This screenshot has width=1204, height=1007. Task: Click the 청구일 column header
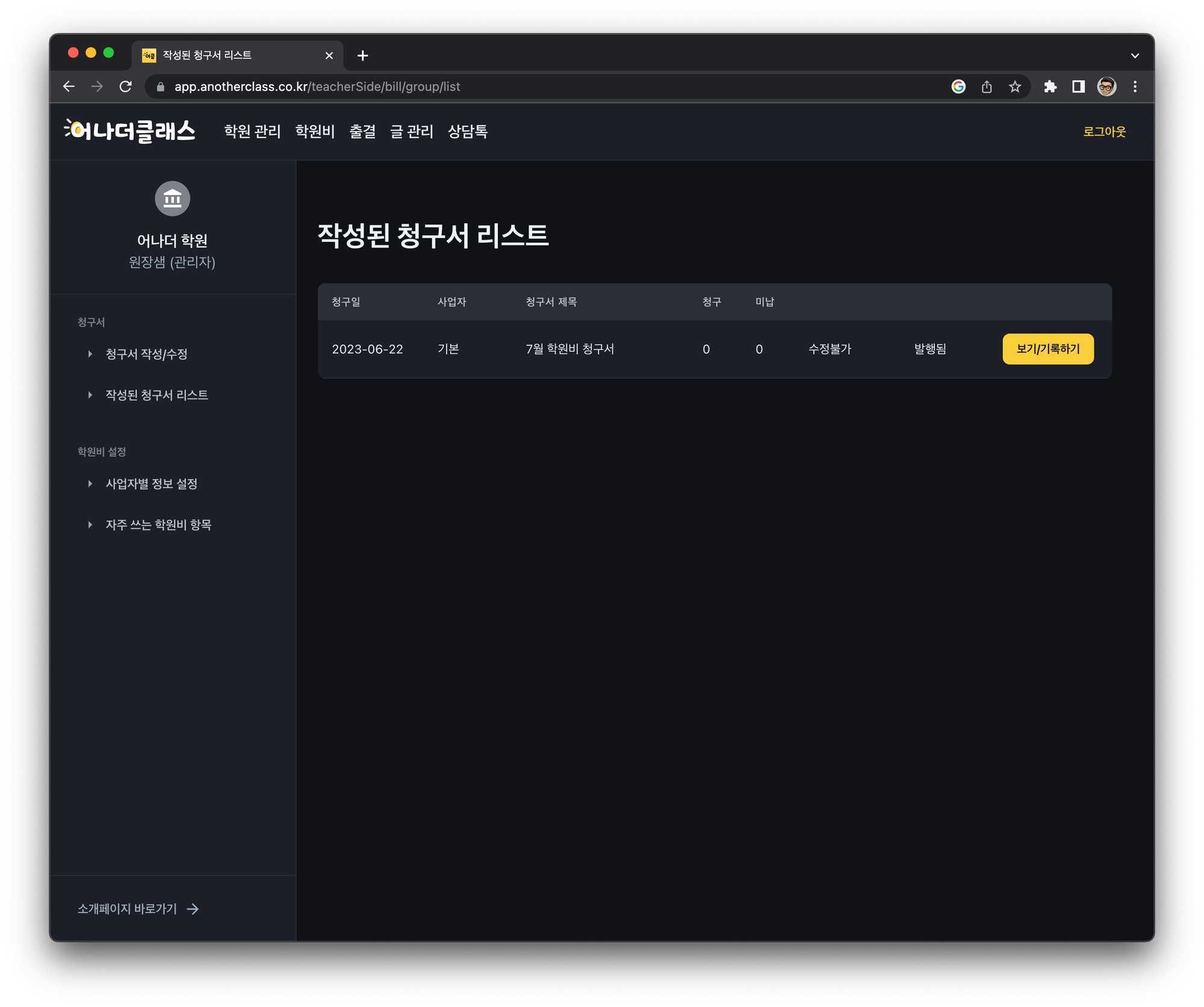click(x=346, y=302)
